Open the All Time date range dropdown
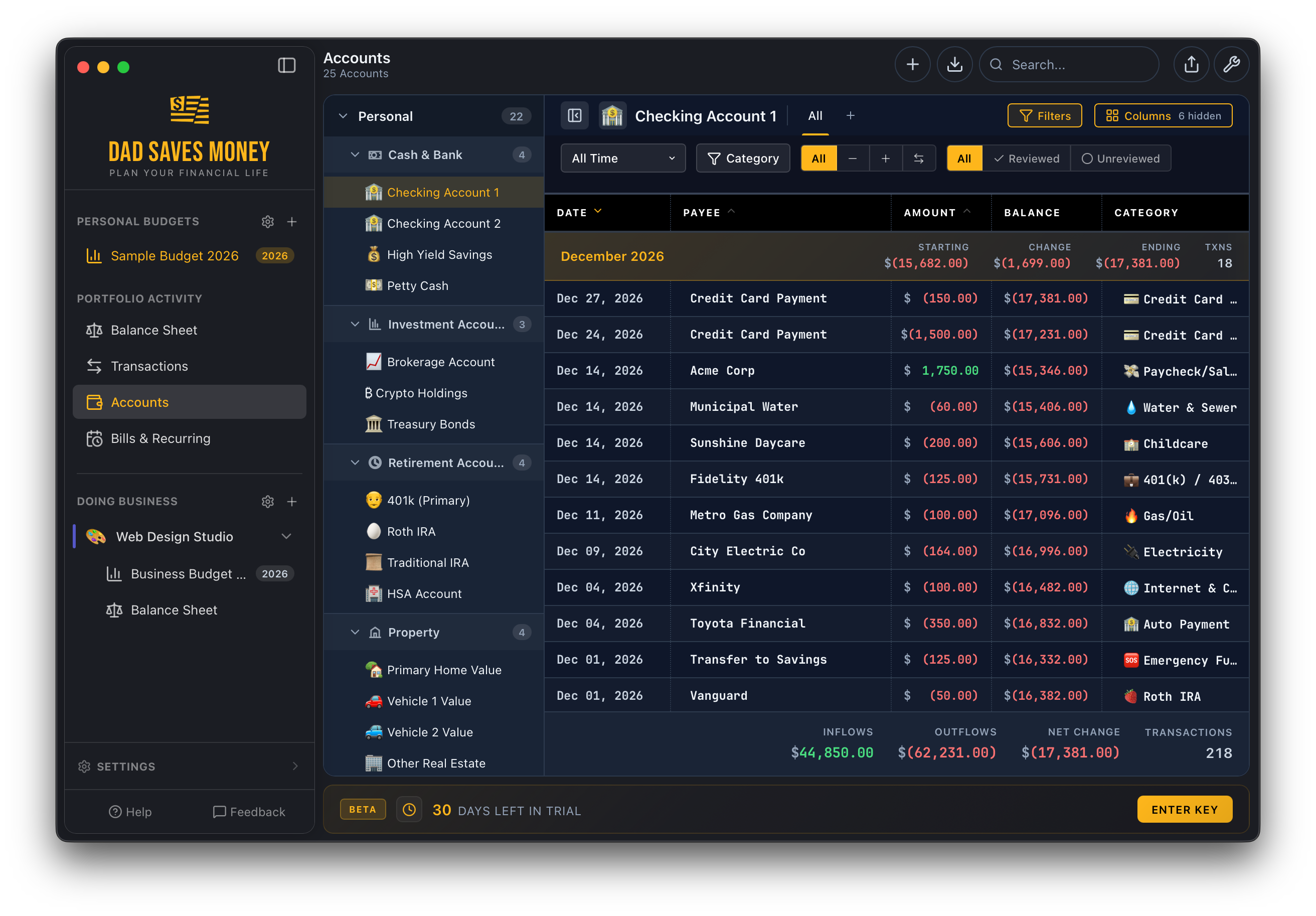The image size is (1316, 916). [622, 158]
